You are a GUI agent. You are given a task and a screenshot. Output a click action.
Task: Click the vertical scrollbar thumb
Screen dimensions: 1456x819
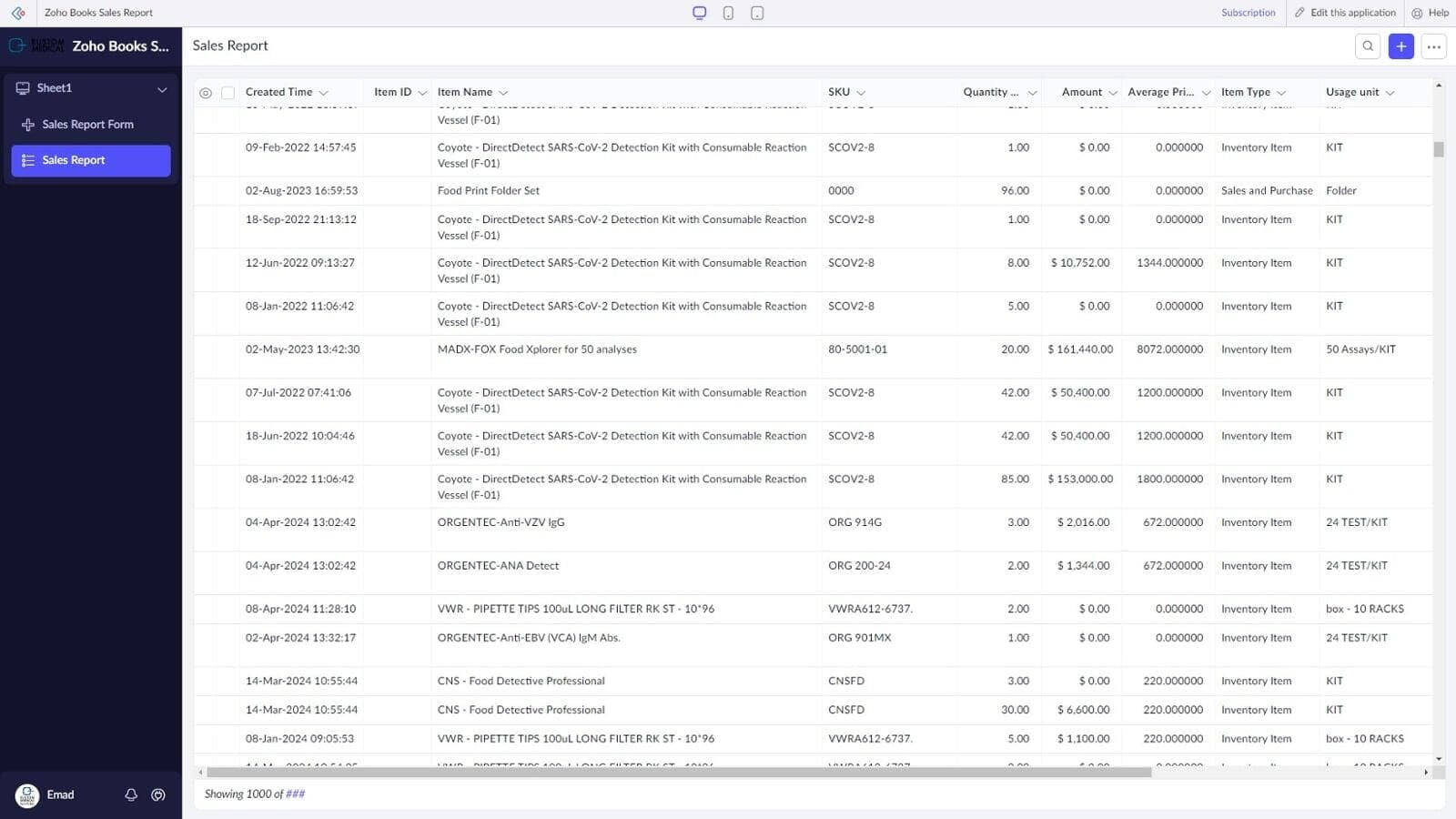point(1439,149)
